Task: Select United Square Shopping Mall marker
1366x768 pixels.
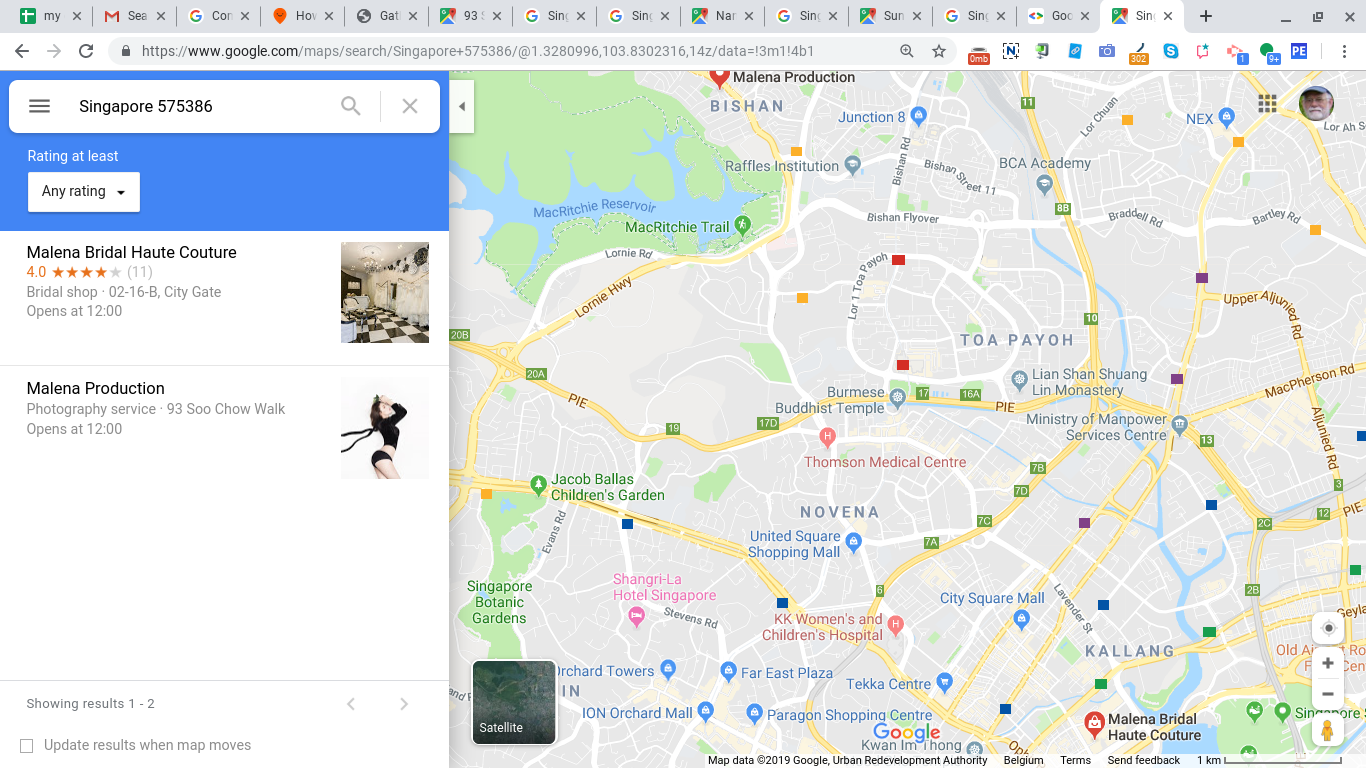Action: click(853, 541)
